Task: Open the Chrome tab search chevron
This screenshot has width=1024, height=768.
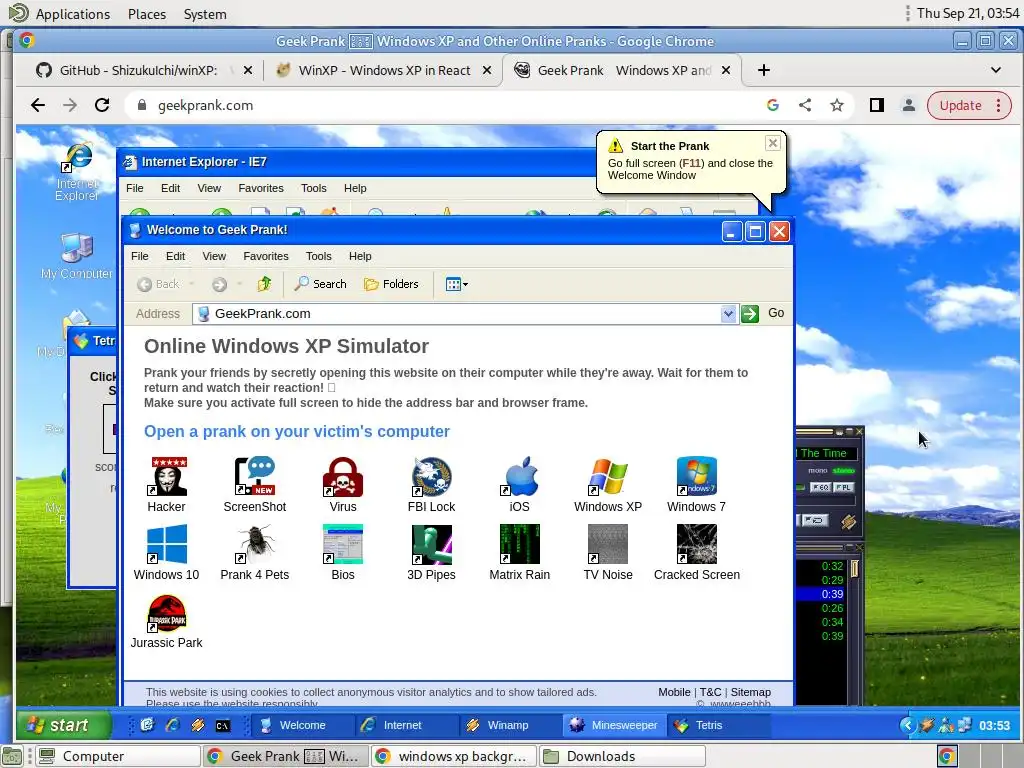Action: click(x=996, y=70)
